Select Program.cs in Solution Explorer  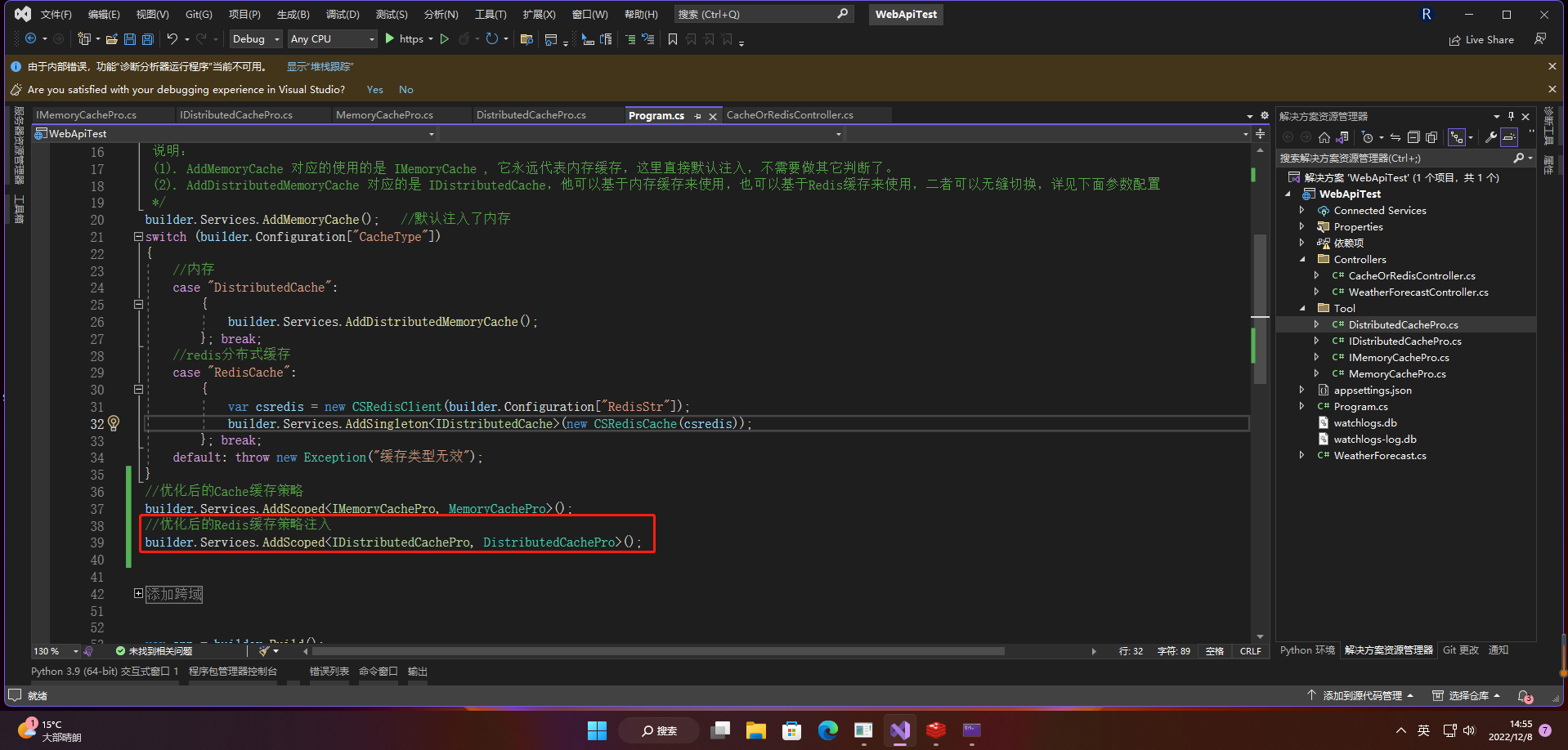(1360, 406)
